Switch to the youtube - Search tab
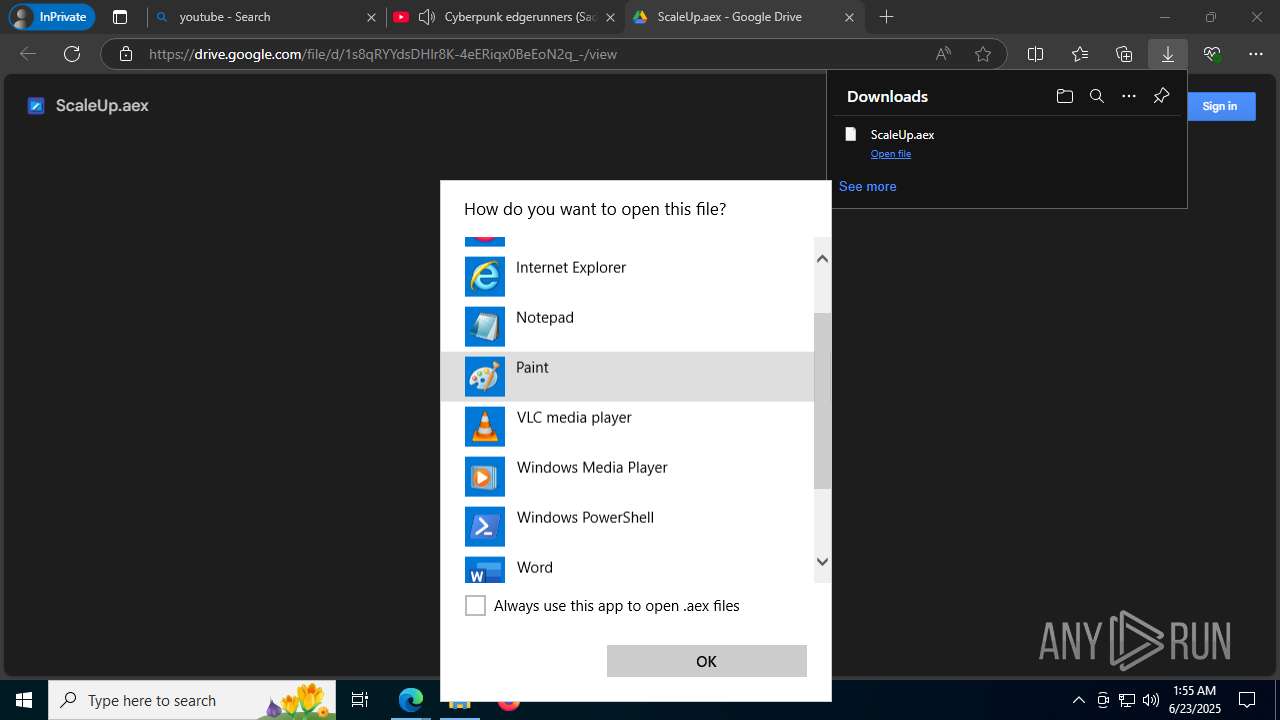Viewport: 1280px width, 720px height. pyautogui.click(x=266, y=17)
